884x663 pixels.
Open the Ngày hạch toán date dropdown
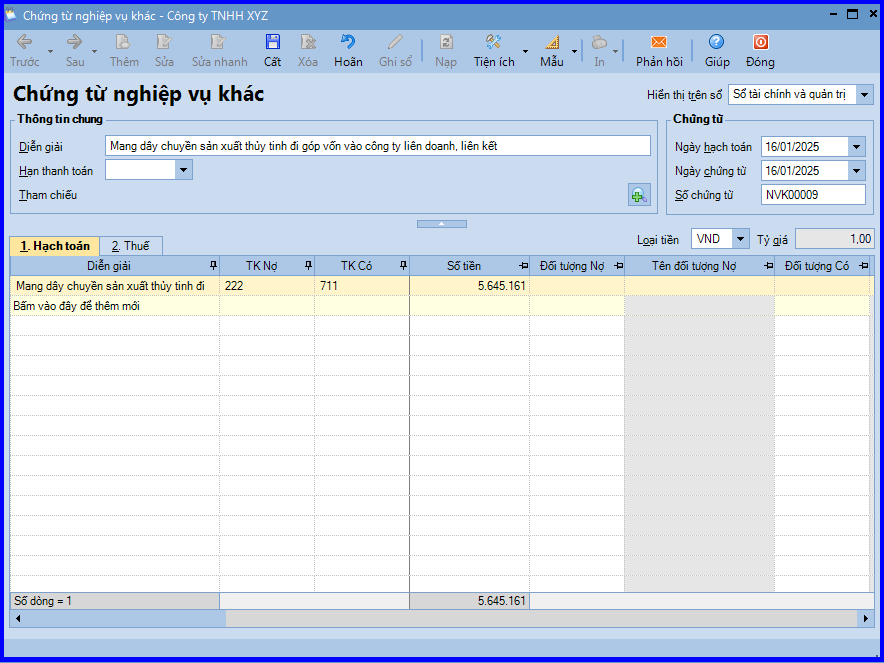(x=856, y=147)
